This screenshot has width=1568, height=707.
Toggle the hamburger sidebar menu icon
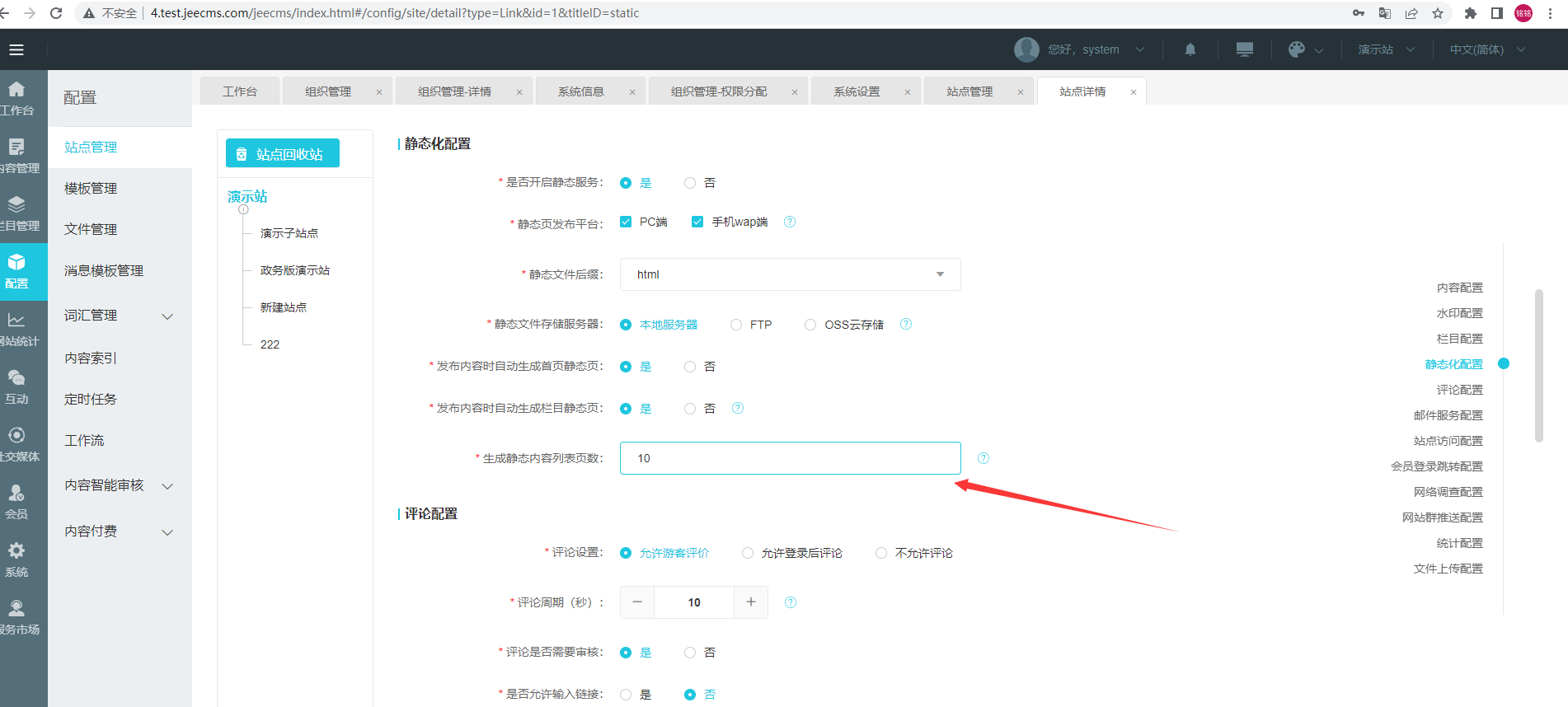pyautogui.click(x=16, y=49)
